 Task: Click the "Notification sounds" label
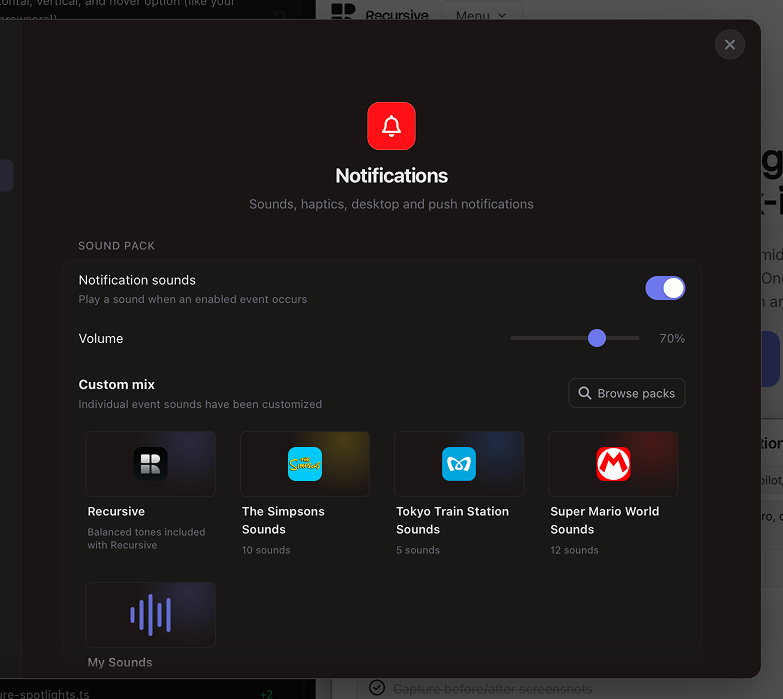point(137,280)
